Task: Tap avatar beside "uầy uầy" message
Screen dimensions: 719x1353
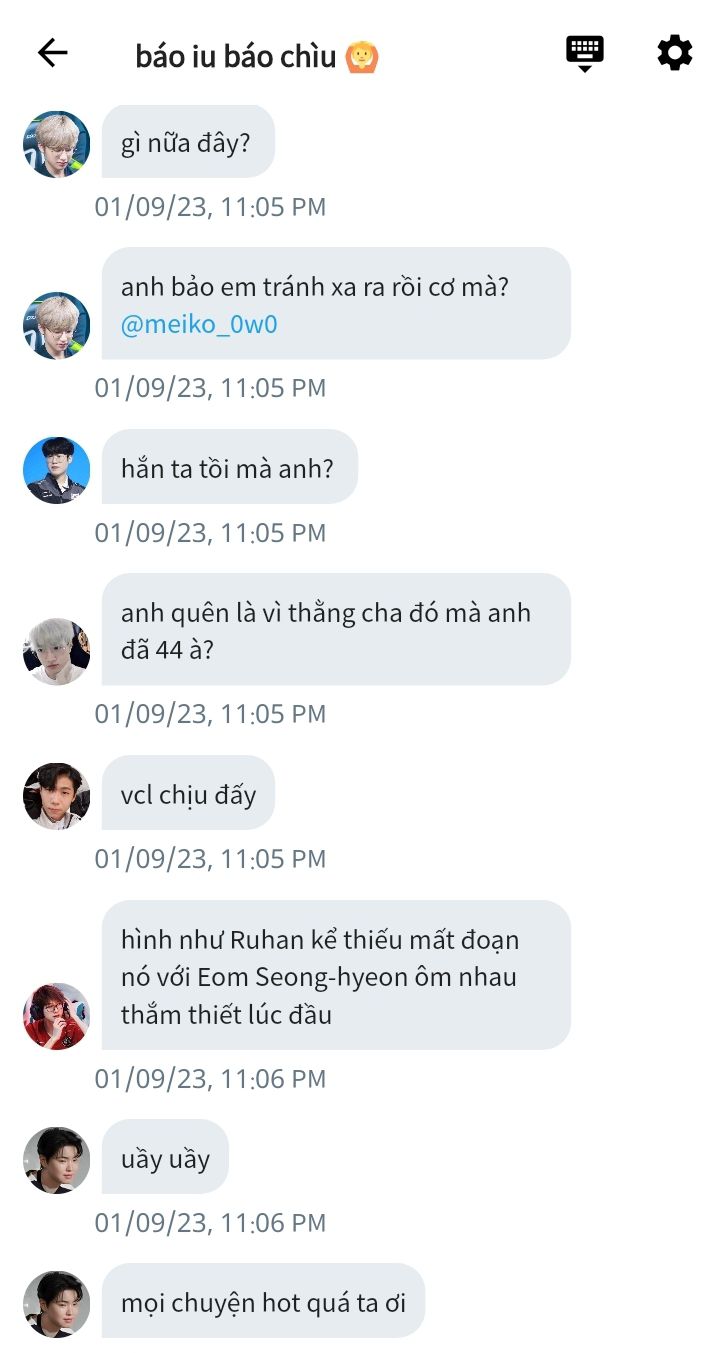Action: [57, 1160]
